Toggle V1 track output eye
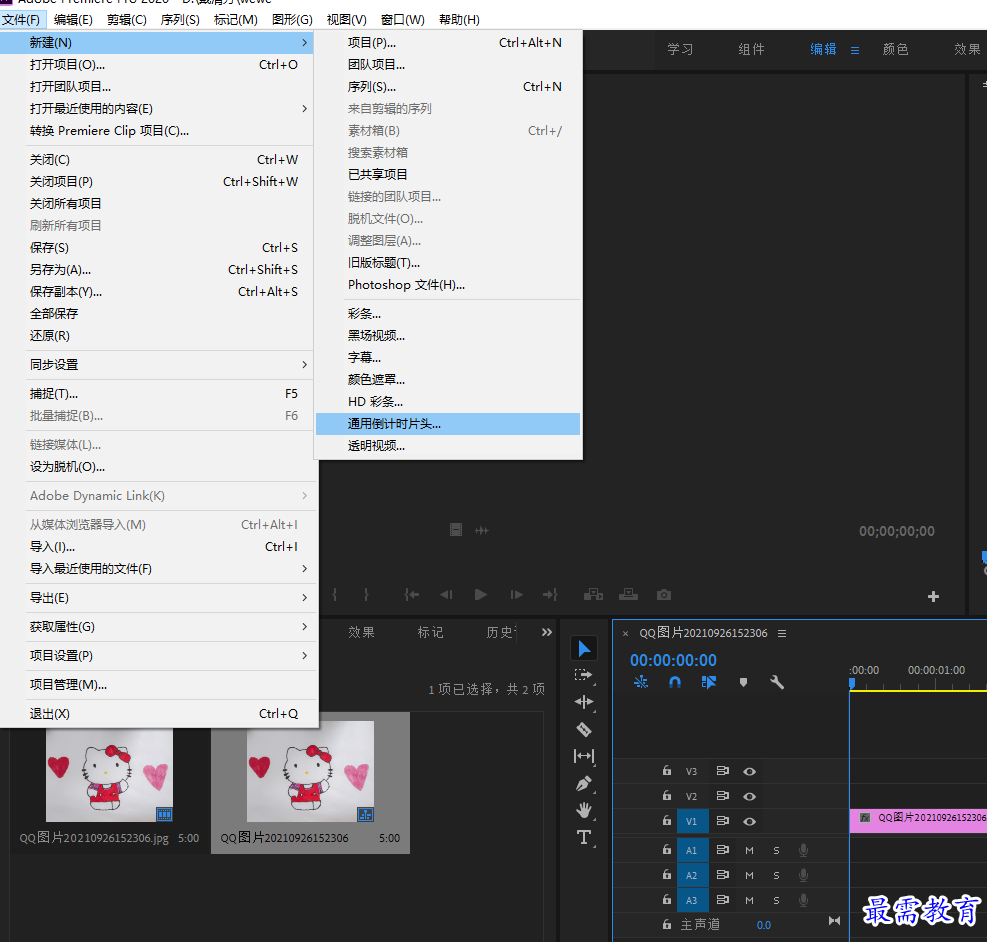Image resolution: width=987 pixels, height=942 pixels. 749,822
